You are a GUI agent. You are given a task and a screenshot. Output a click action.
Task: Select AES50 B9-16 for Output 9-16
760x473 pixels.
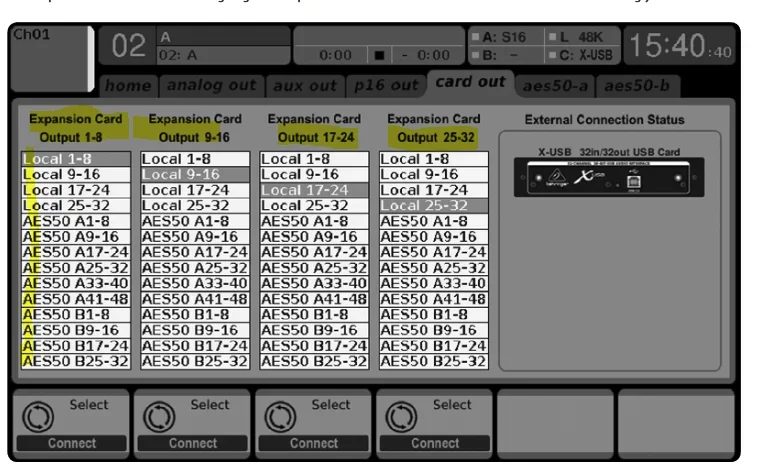[195, 330]
